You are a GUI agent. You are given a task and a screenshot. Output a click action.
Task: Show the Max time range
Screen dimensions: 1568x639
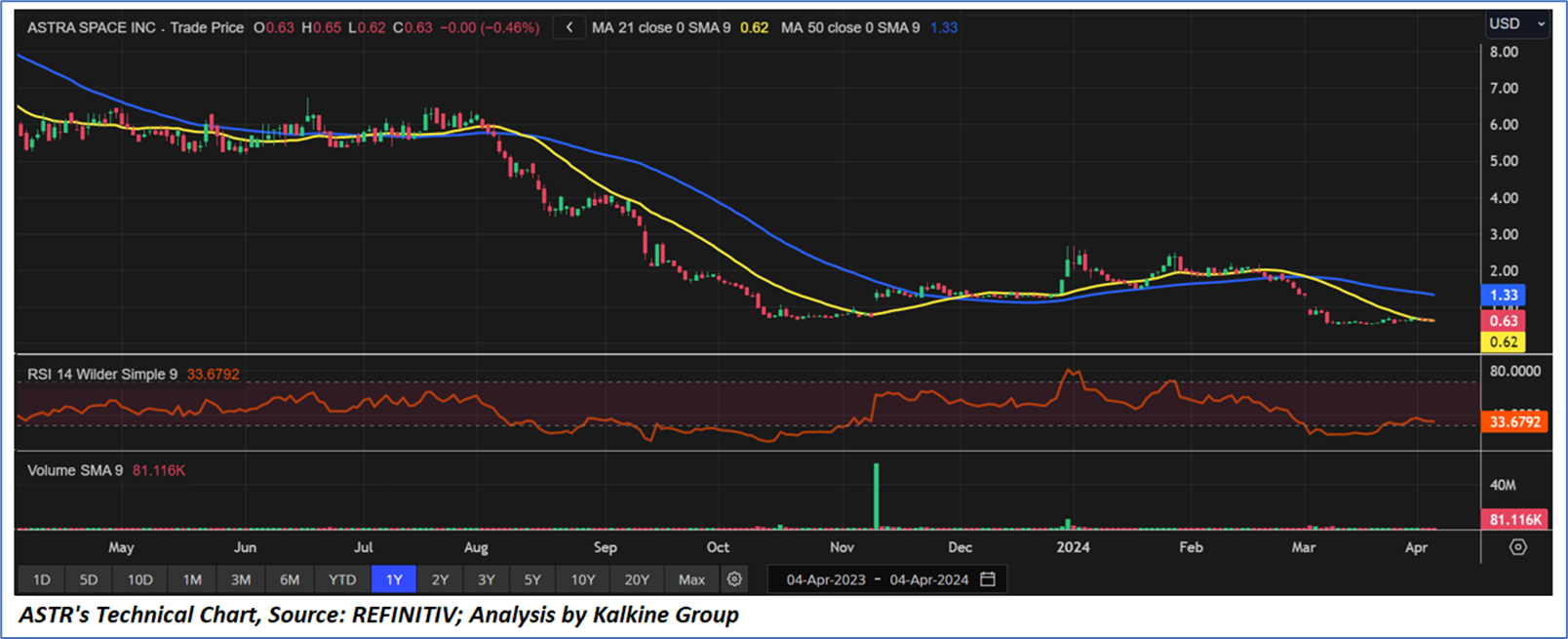[691, 579]
